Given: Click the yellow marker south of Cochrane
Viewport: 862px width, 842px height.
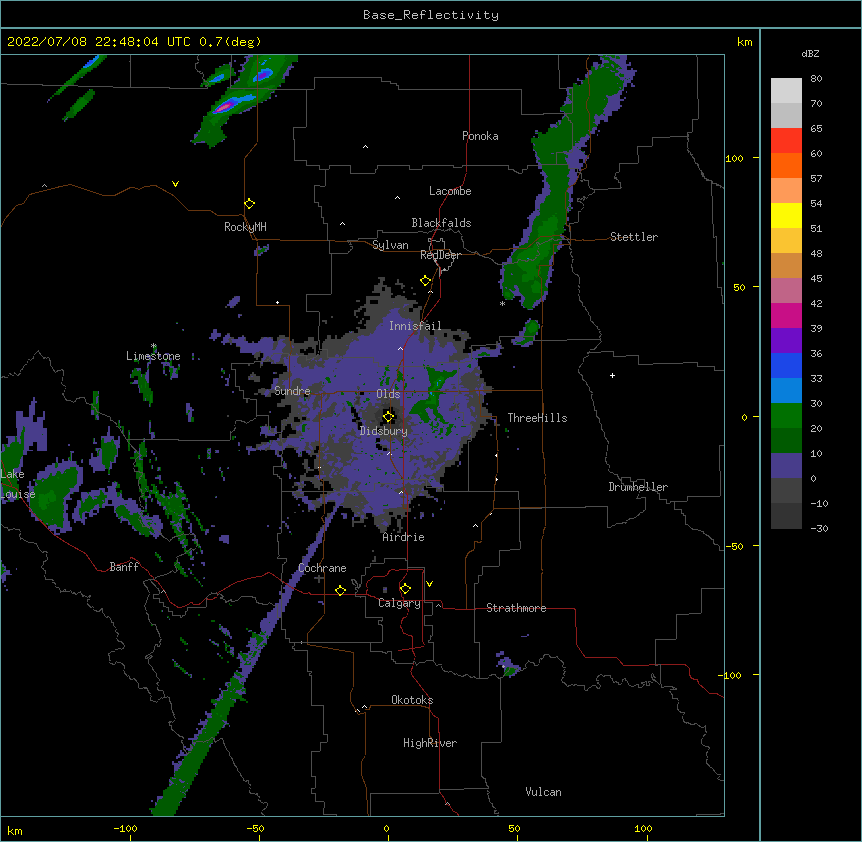Looking at the screenshot, I should tap(340, 590).
